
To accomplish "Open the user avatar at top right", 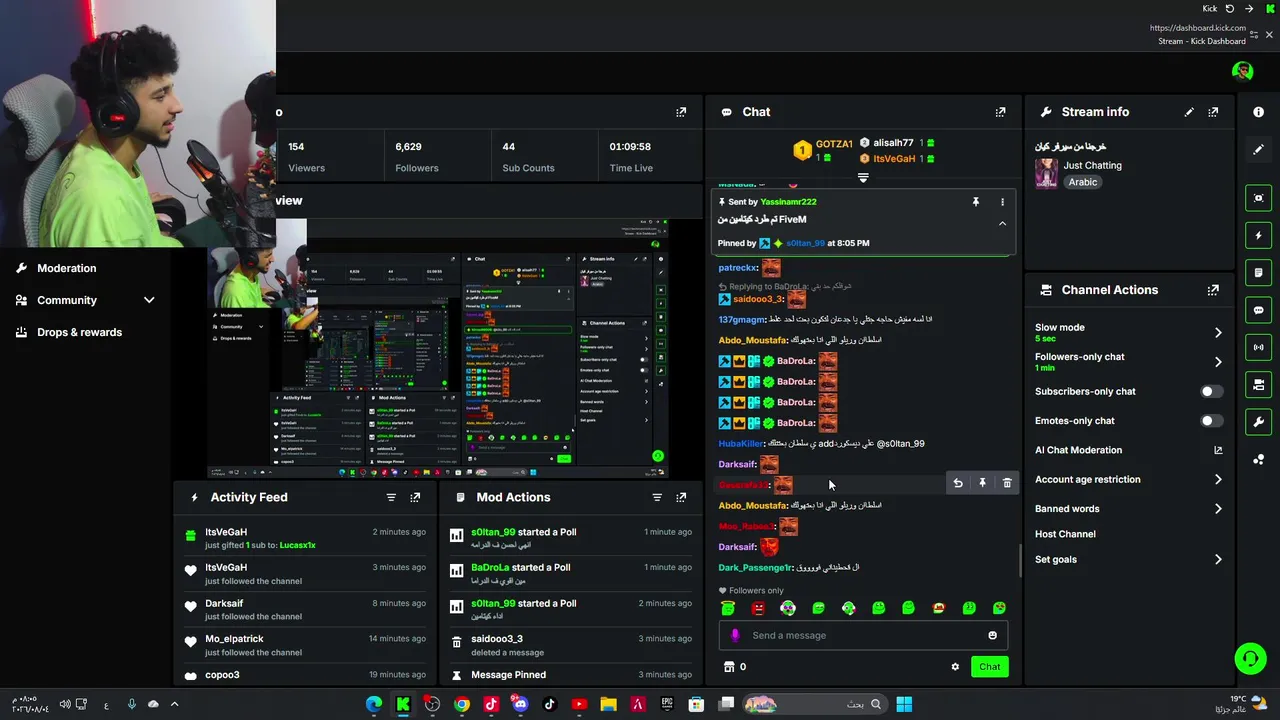I will pyautogui.click(x=1243, y=71).
